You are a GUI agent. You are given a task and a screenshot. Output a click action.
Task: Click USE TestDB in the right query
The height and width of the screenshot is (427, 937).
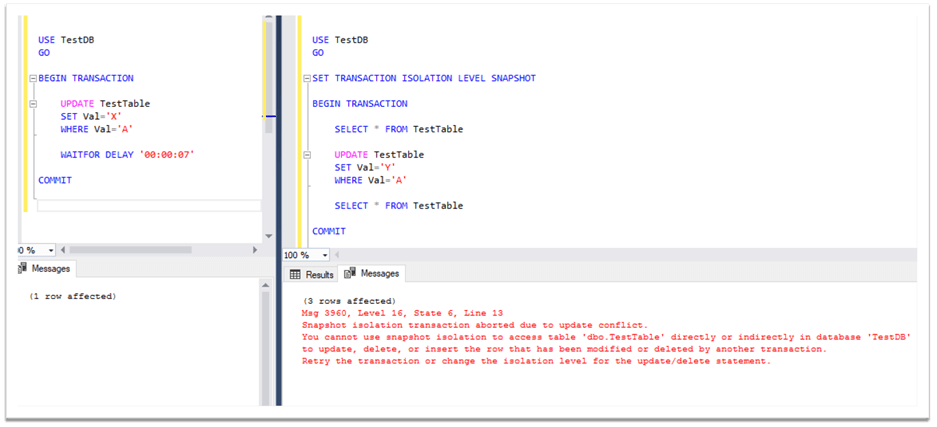pos(340,40)
